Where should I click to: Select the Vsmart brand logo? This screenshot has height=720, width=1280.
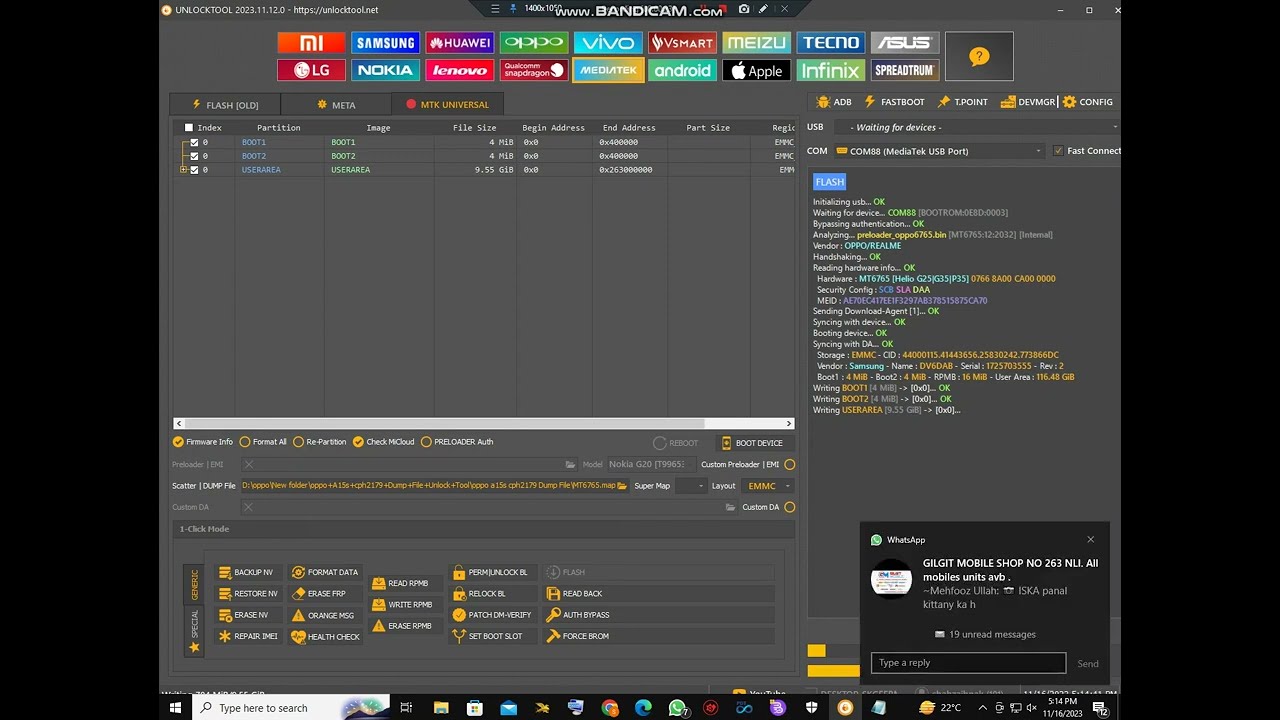682,43
